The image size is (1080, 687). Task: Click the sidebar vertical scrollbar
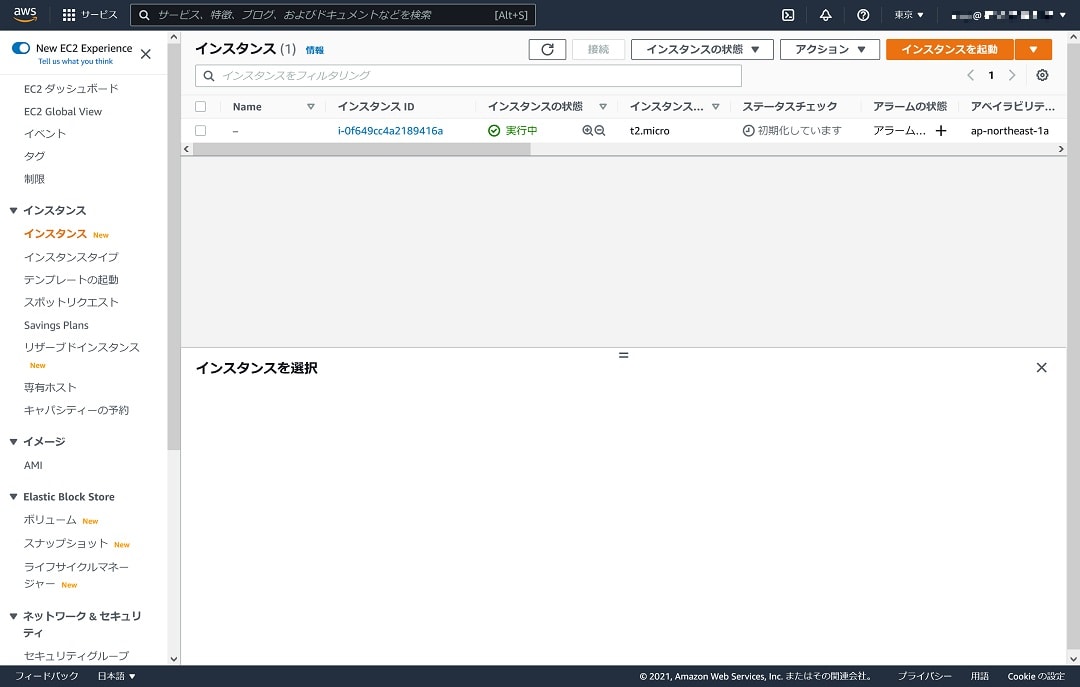(x=174, y=247)
